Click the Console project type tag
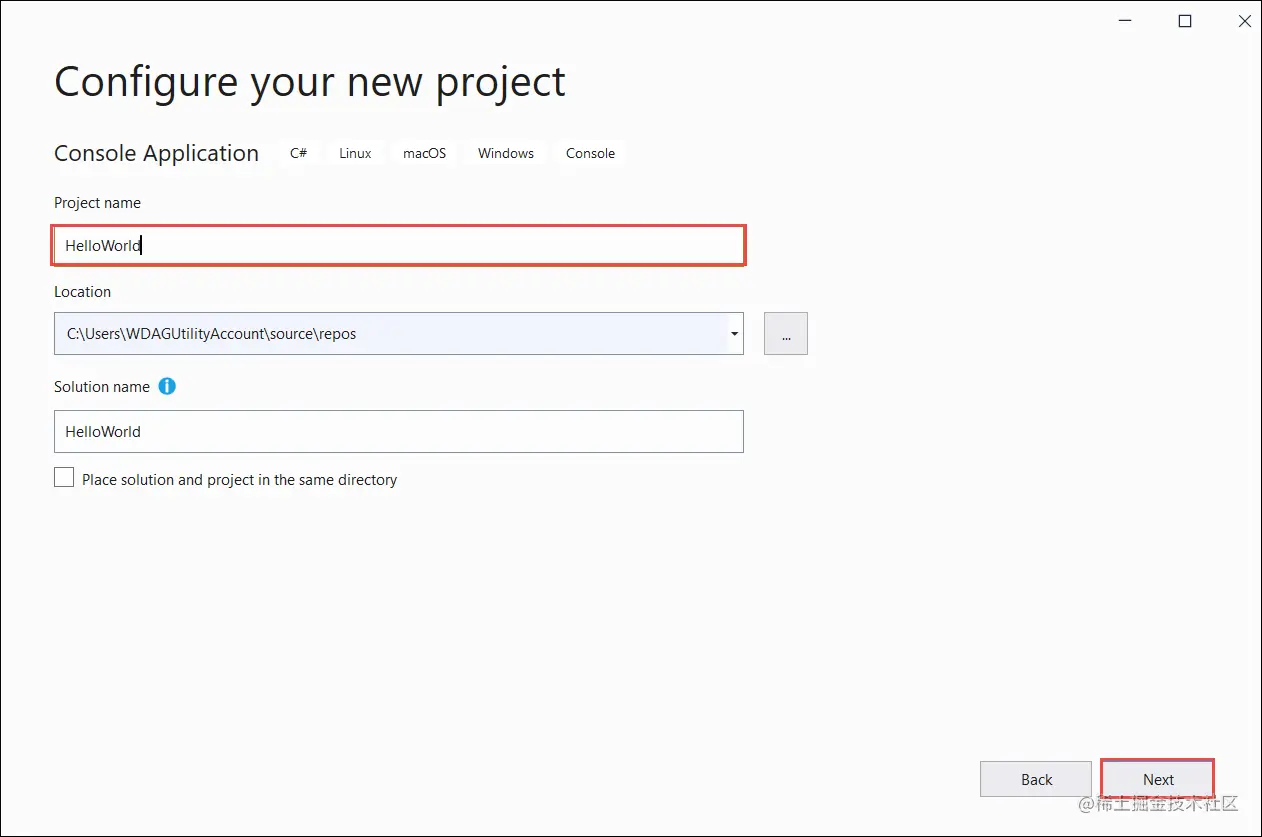Screen dimensions: 1262x837 coord(590,152)
